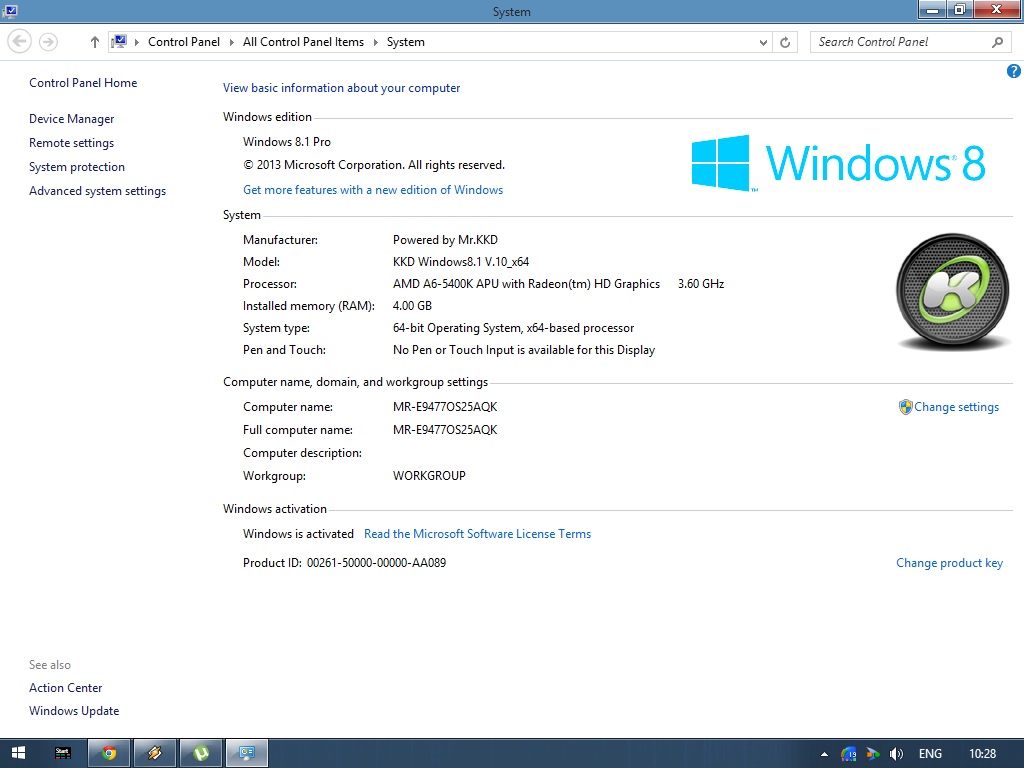This screenshot has width=1024, height=768.
Task: Click the shield icon beside Change settings
Action: tap(905, 407)
